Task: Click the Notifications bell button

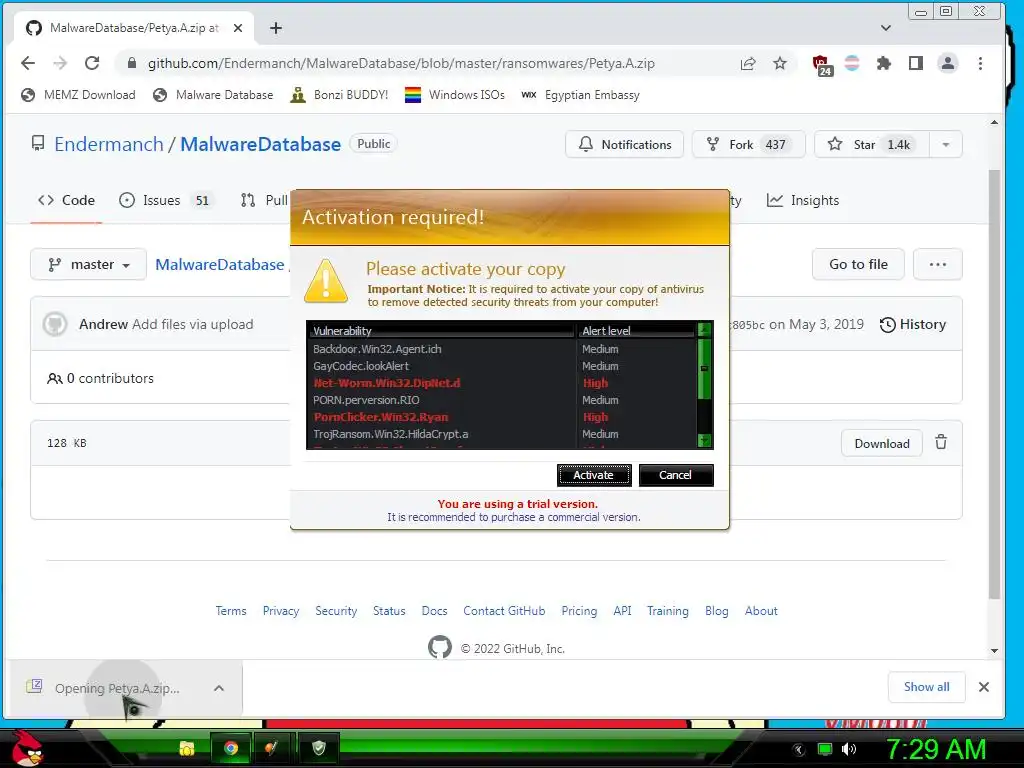Action: (x=624, y=144)
